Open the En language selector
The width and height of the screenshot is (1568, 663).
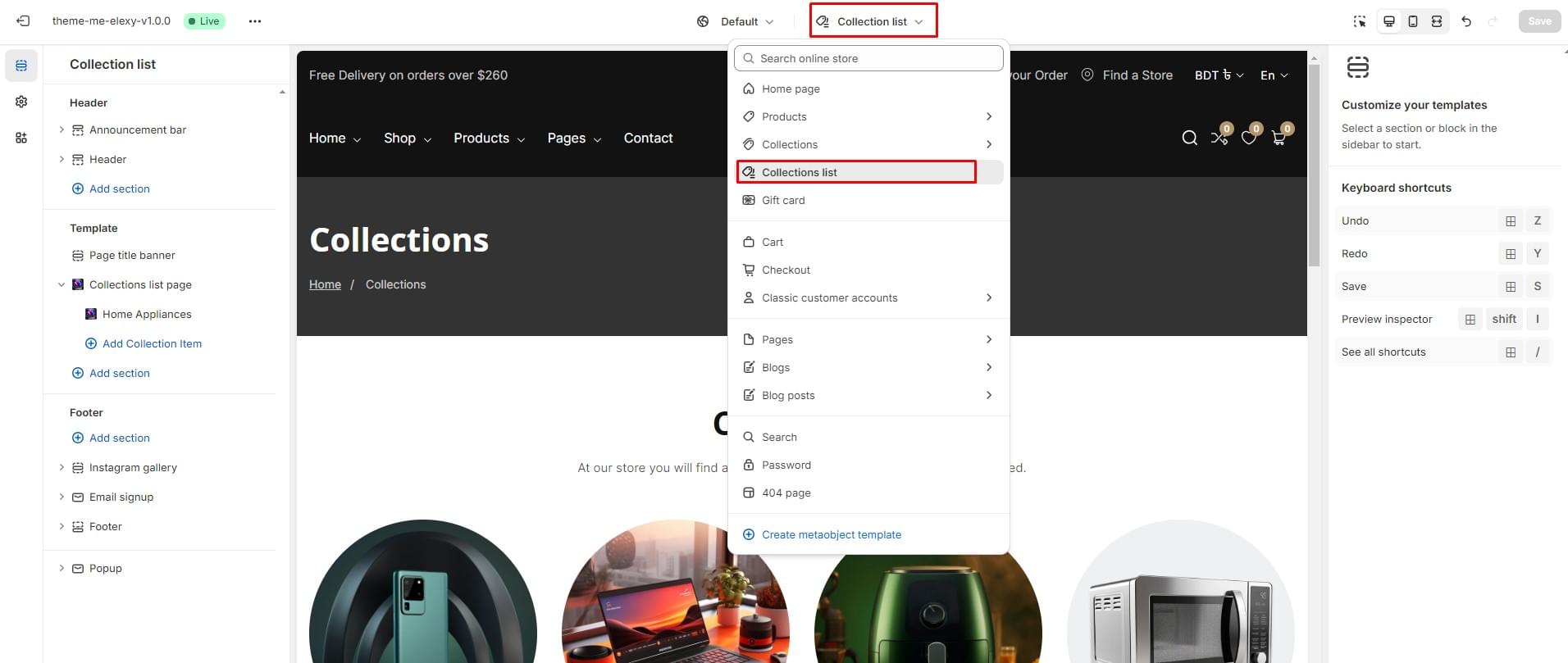click(x=1274, y=75)
